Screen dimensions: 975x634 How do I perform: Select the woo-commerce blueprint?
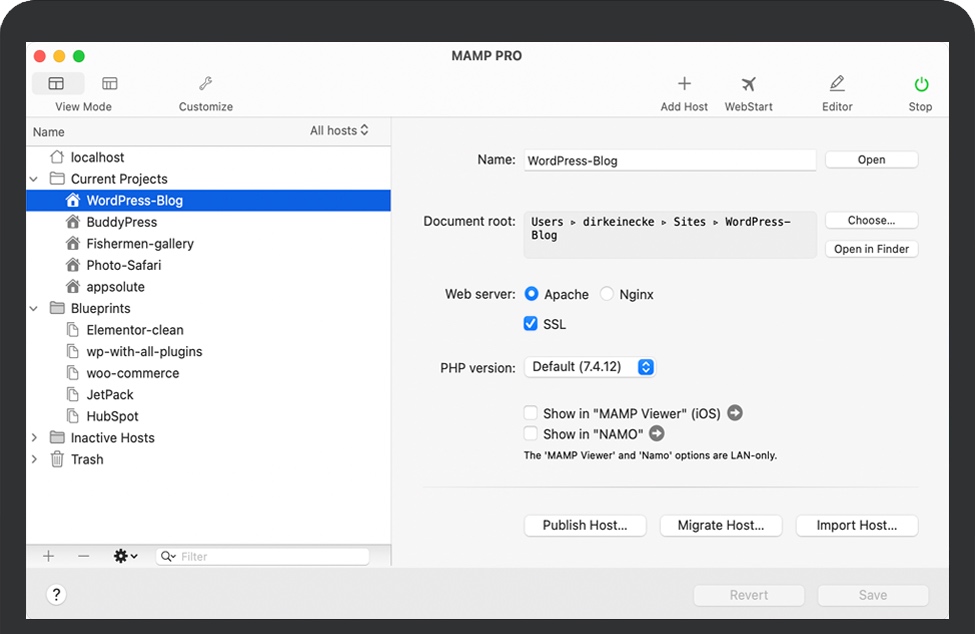[132, 373]
